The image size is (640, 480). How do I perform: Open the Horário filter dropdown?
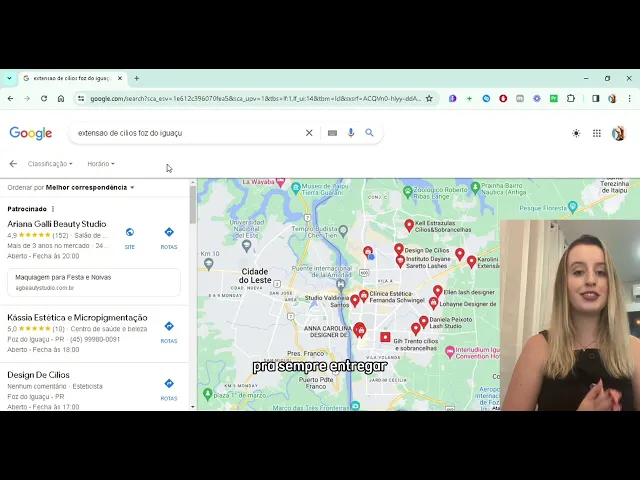(101, 164)
